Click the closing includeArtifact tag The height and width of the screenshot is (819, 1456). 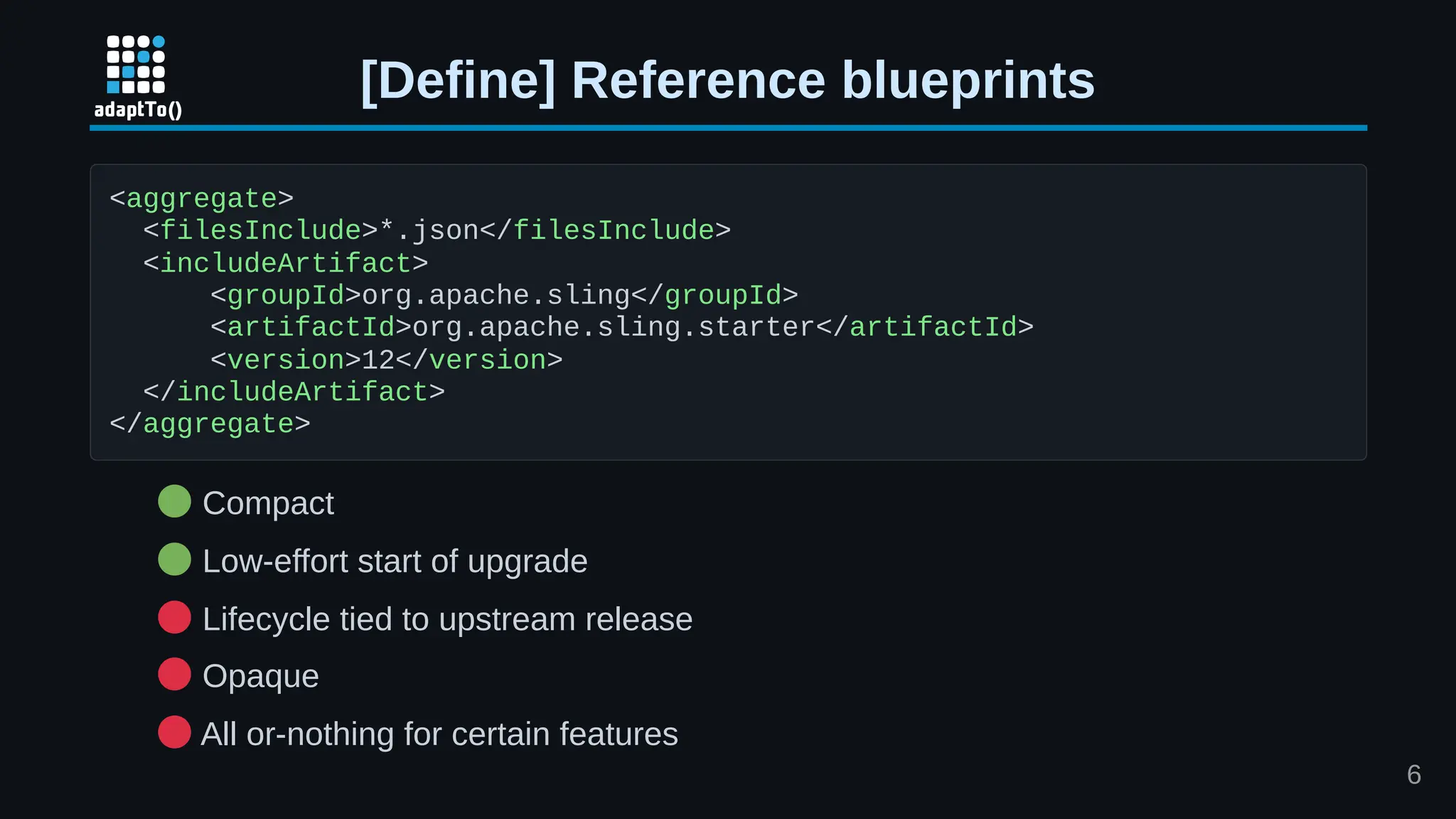tap(294, 392)
